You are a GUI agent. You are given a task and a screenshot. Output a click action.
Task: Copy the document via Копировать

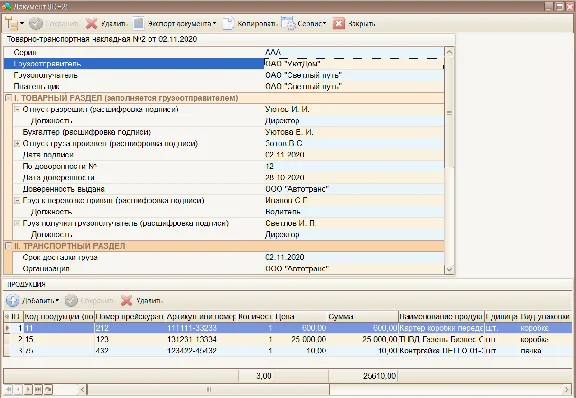pyautogui.click(x=249, y=24)
